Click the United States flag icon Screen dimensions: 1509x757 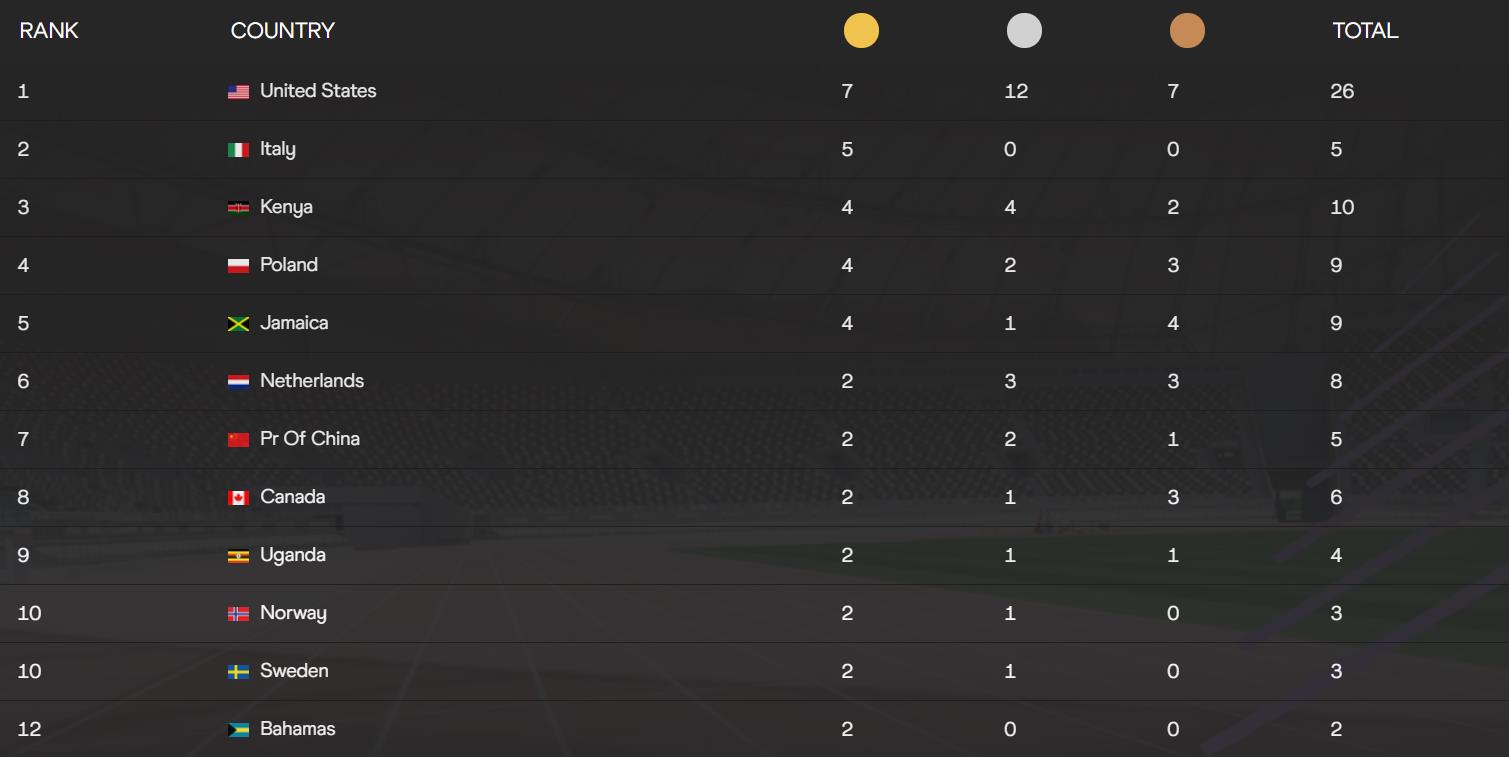(238, 92)
